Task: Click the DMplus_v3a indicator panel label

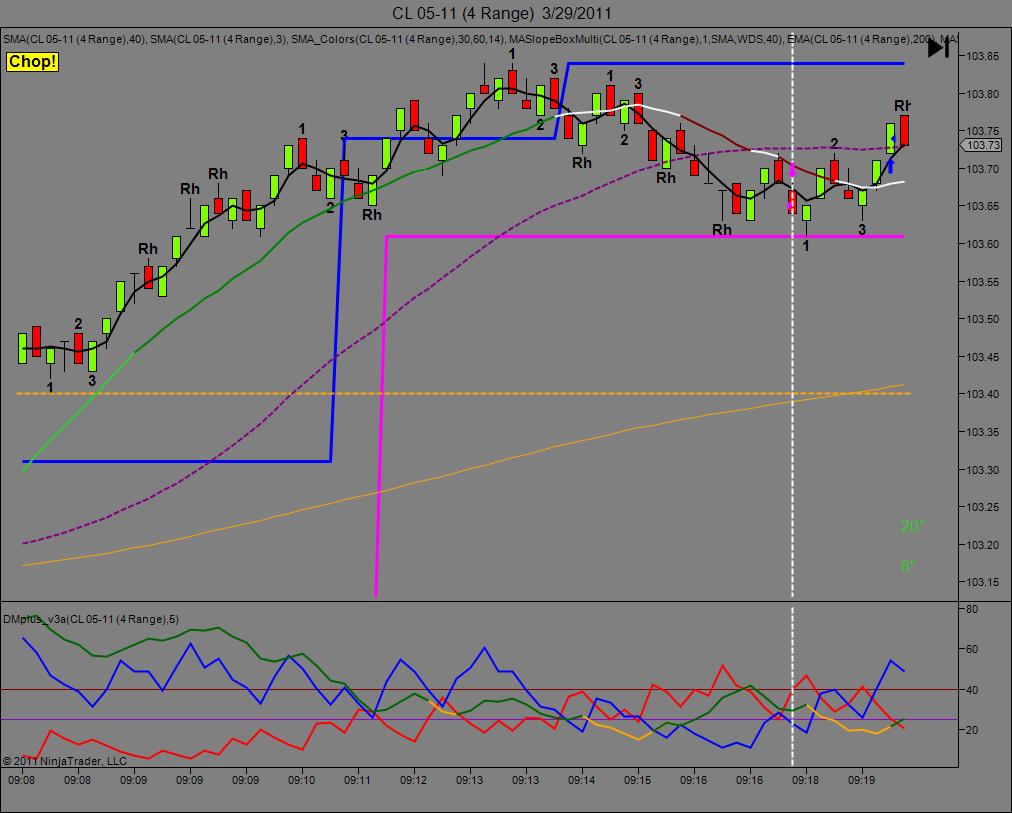Action: coord(91,619)
